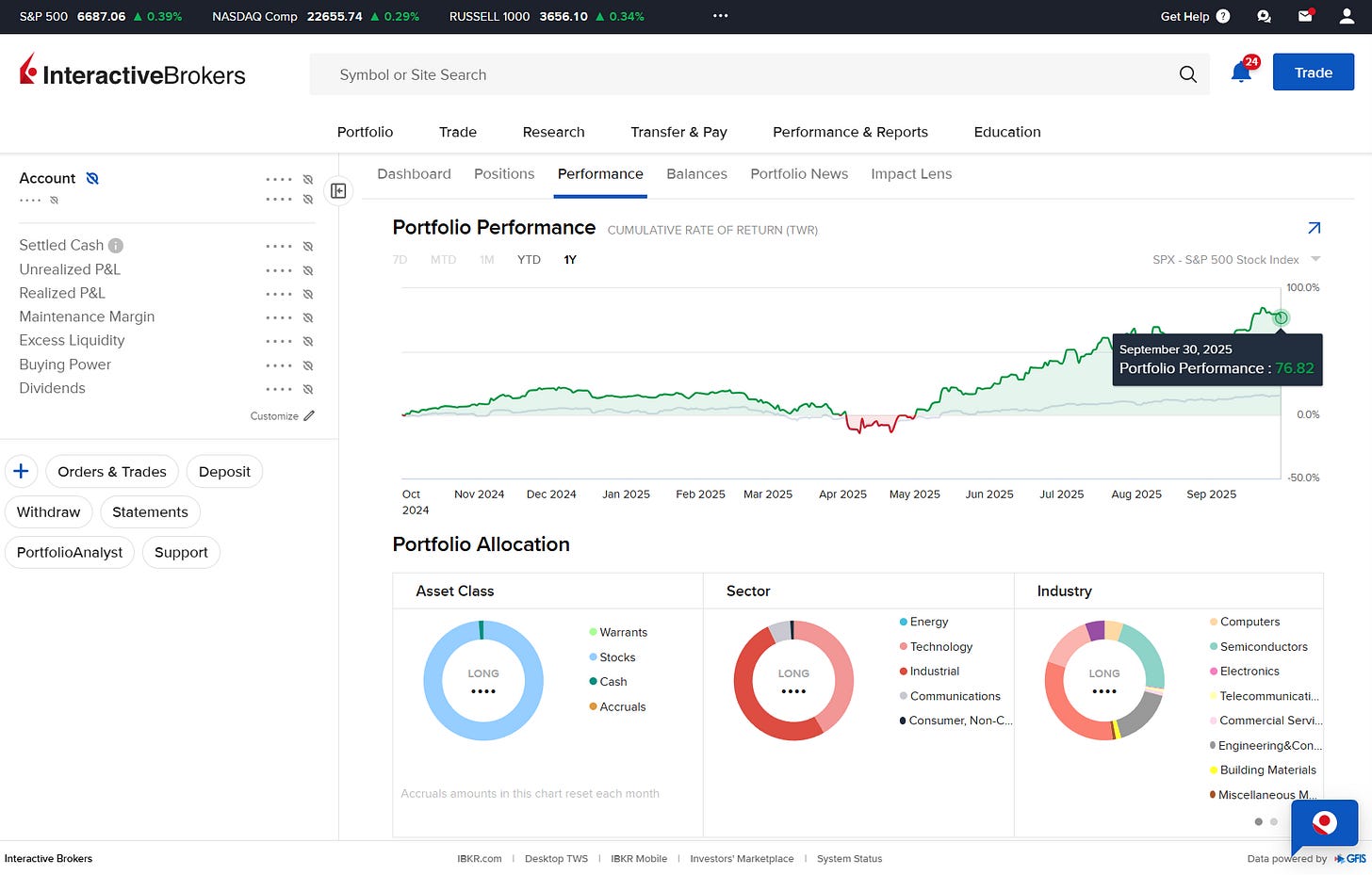
Task: Open the Performance & Reports menu
Action: [850, 132]
